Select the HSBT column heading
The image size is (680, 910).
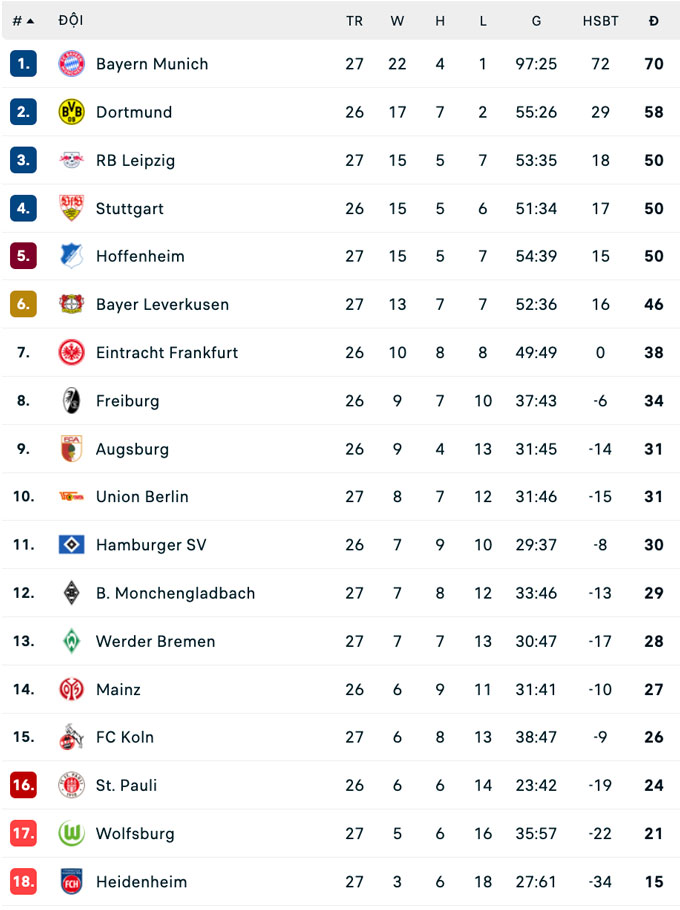[601, 20]
